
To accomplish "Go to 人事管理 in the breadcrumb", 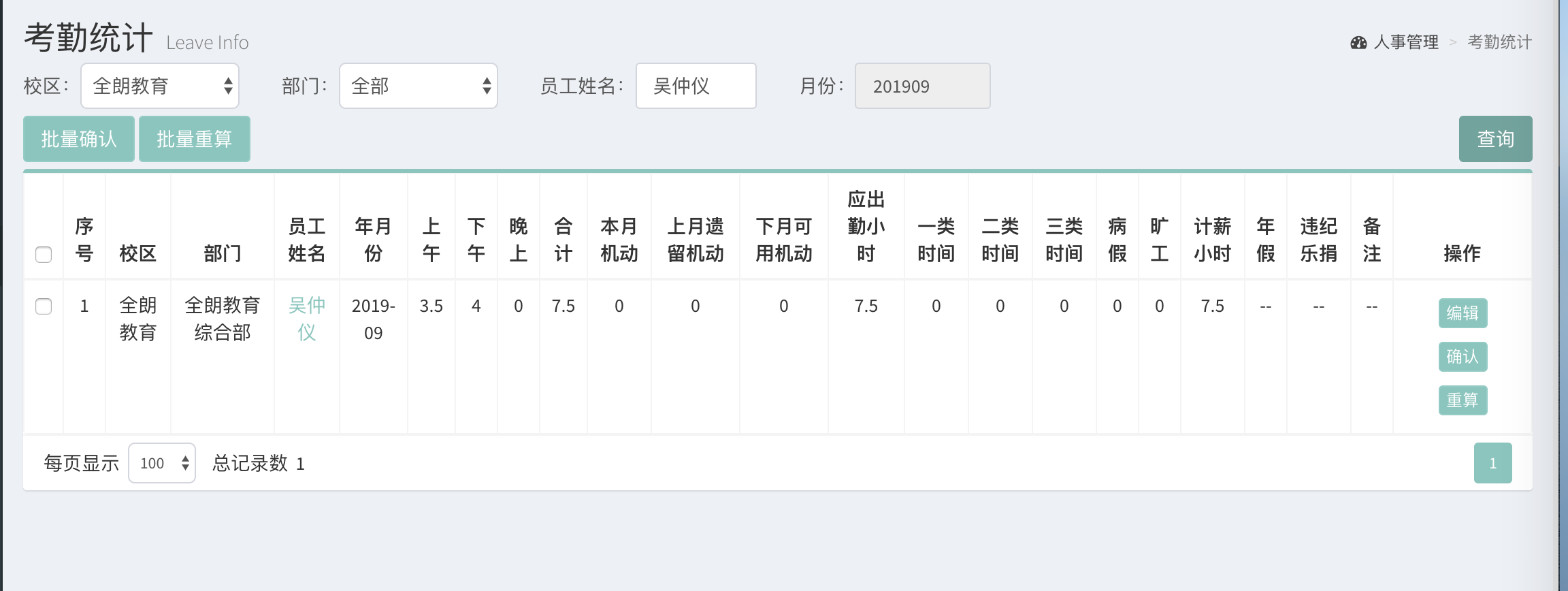I will [x=1406, y=42].
